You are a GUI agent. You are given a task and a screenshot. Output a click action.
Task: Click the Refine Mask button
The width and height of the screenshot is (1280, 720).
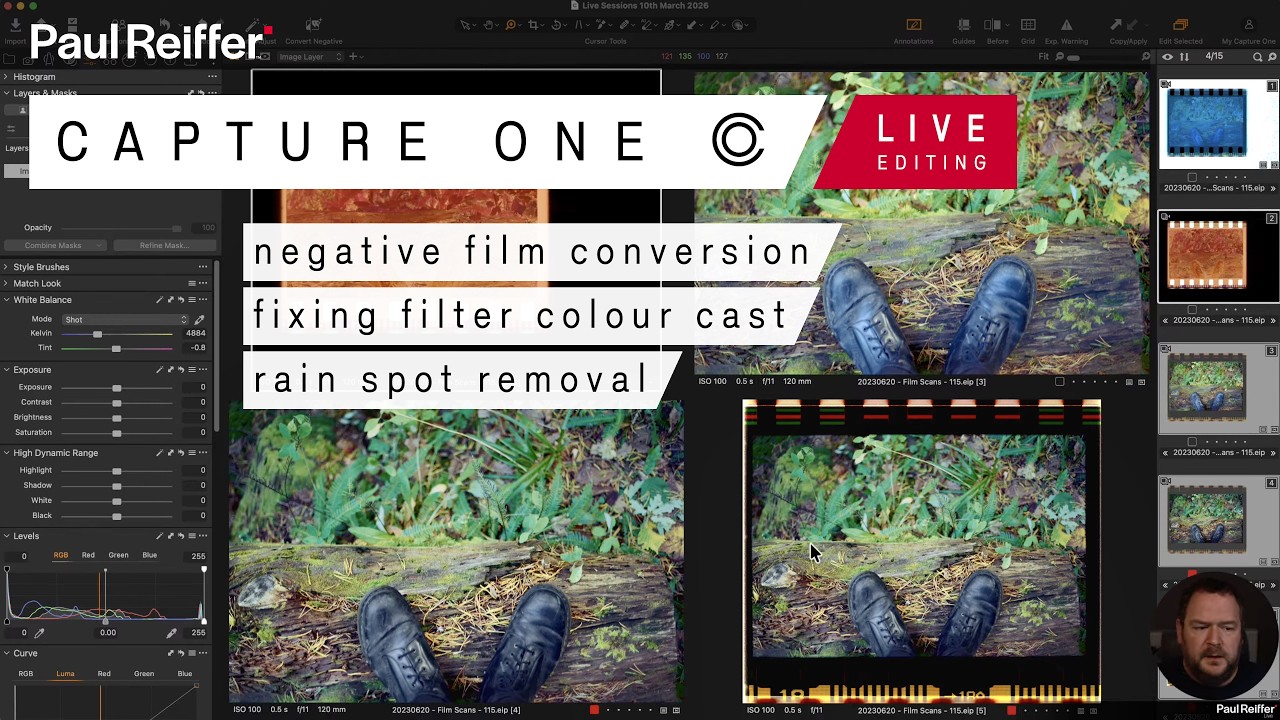coord(163,245)
